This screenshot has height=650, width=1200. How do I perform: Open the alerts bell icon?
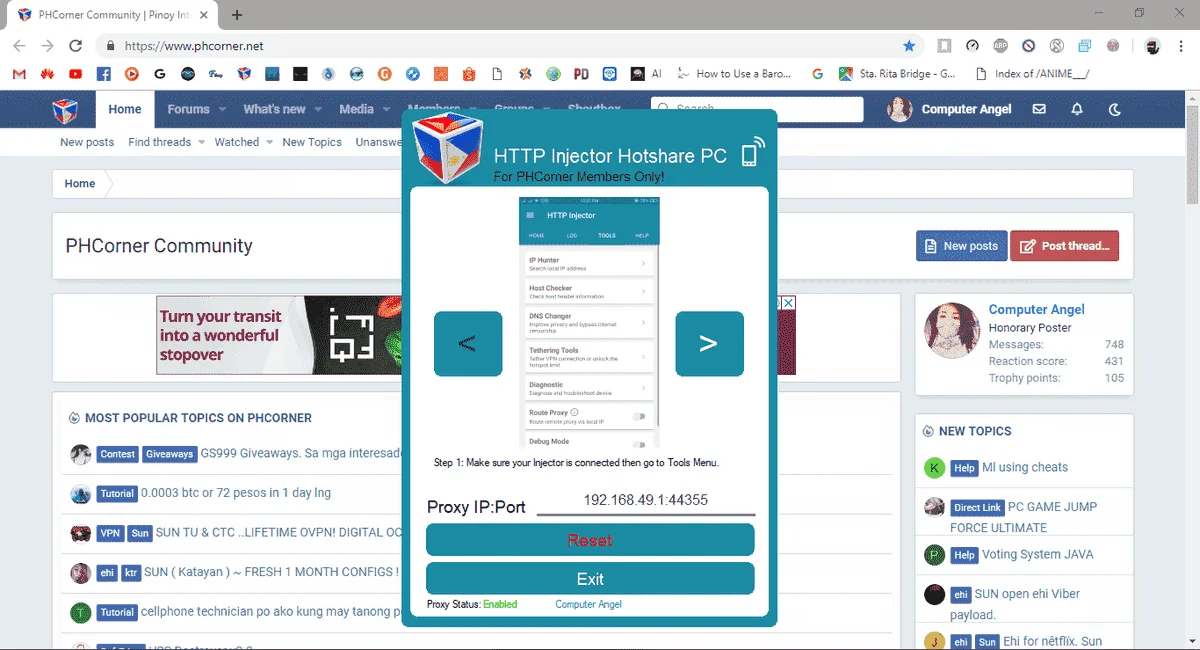click(x=1077, y=109)
